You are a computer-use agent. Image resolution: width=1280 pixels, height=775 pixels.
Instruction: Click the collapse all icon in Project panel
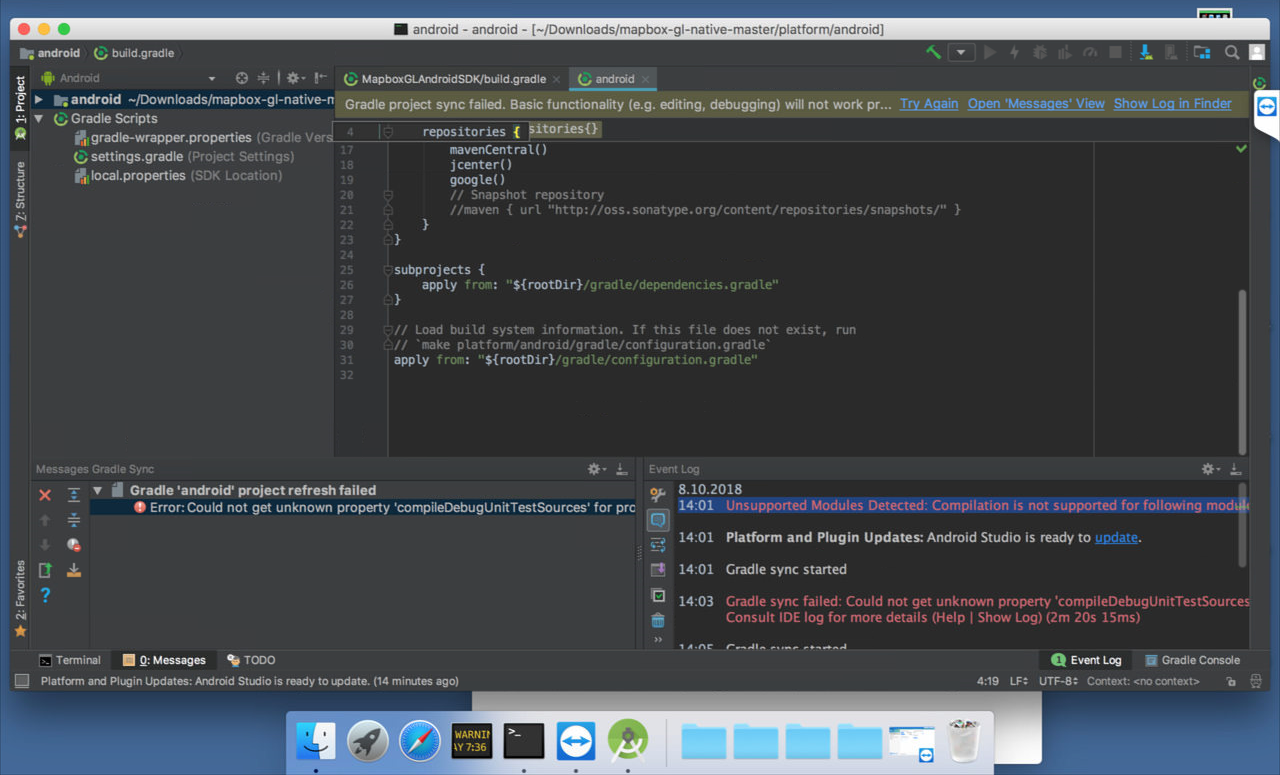coord(264,78)
